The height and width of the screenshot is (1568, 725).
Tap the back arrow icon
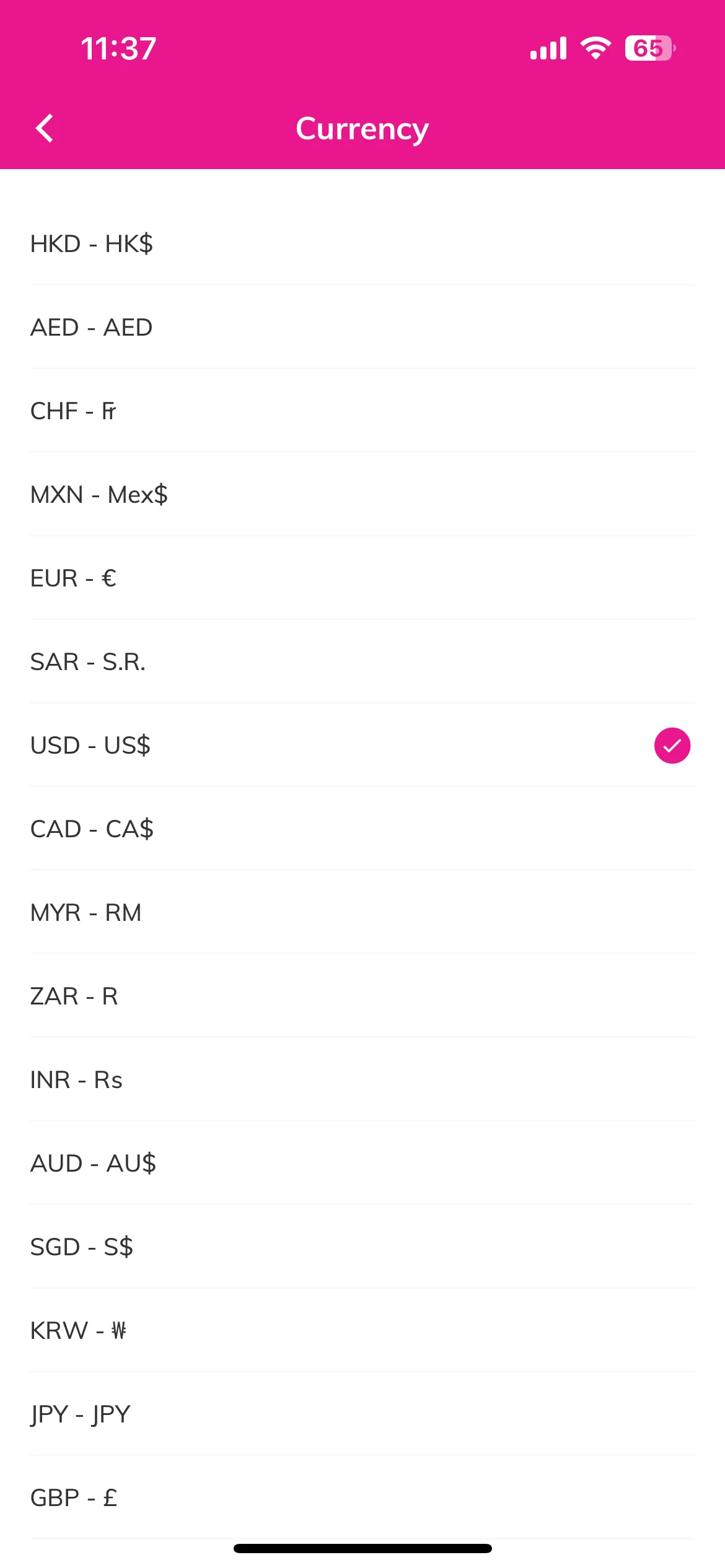pyautogui.click(x=45, y=128)
